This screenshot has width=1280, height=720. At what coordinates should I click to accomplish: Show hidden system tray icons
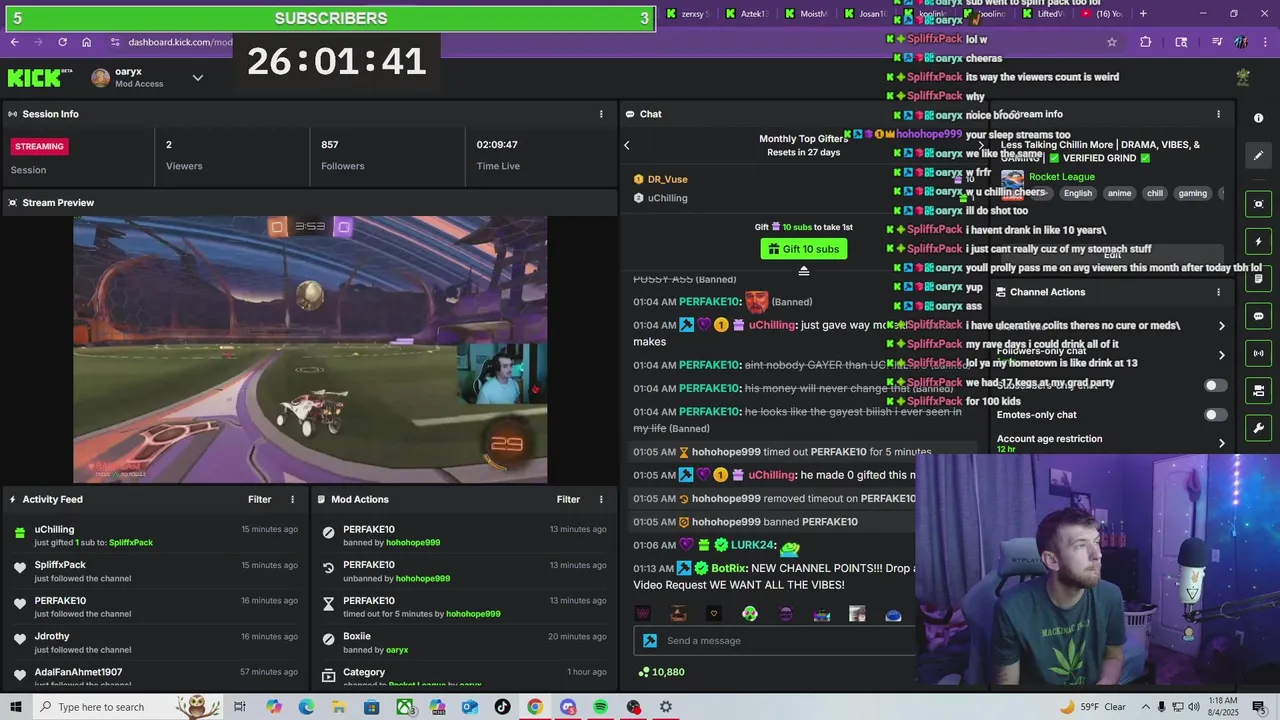[x=1146, y=707]
